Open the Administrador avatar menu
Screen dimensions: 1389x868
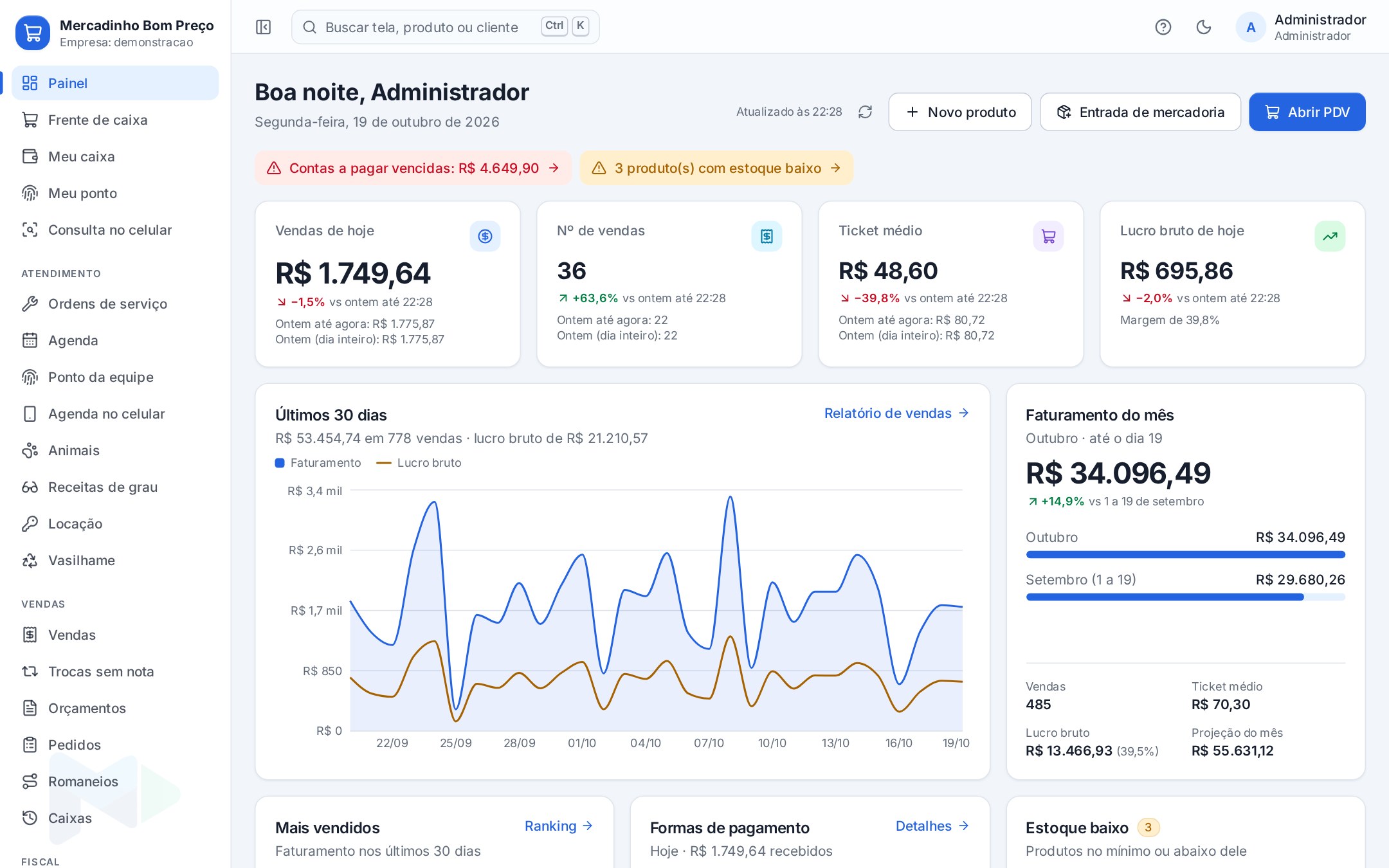coord(1301,27)
